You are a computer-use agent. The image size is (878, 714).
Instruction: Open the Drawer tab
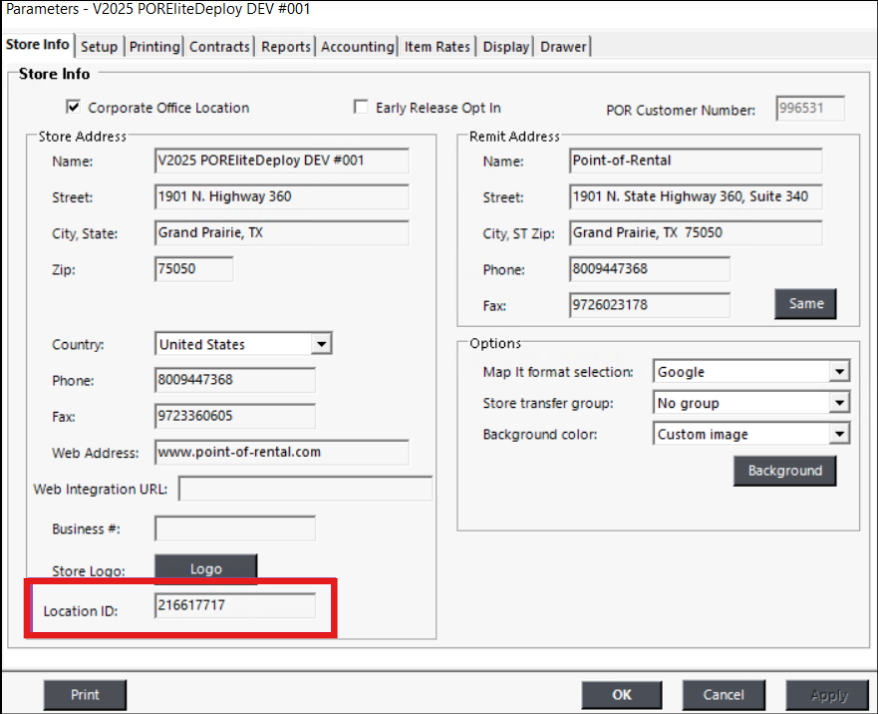564,46
